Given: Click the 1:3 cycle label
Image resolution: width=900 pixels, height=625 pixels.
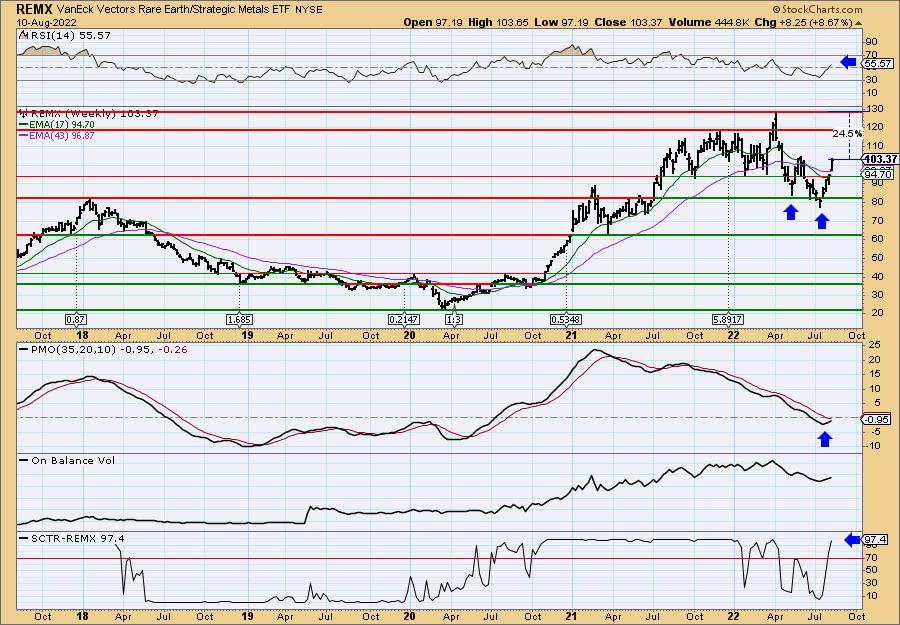Looking at the screenshot, I should pos(453,319).
